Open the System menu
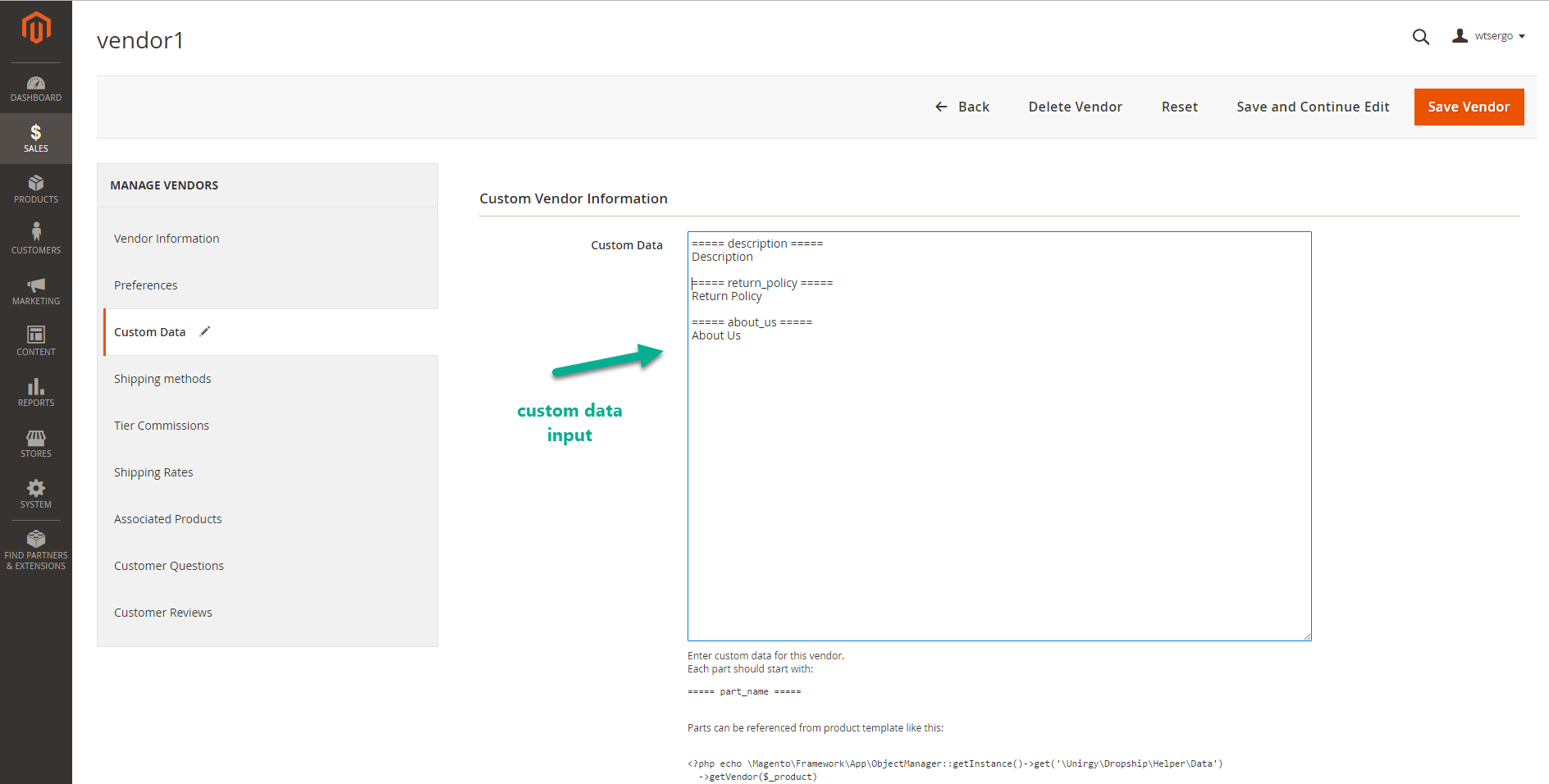This screenshot has height=784, width=1549. click(x=36, y=495)
